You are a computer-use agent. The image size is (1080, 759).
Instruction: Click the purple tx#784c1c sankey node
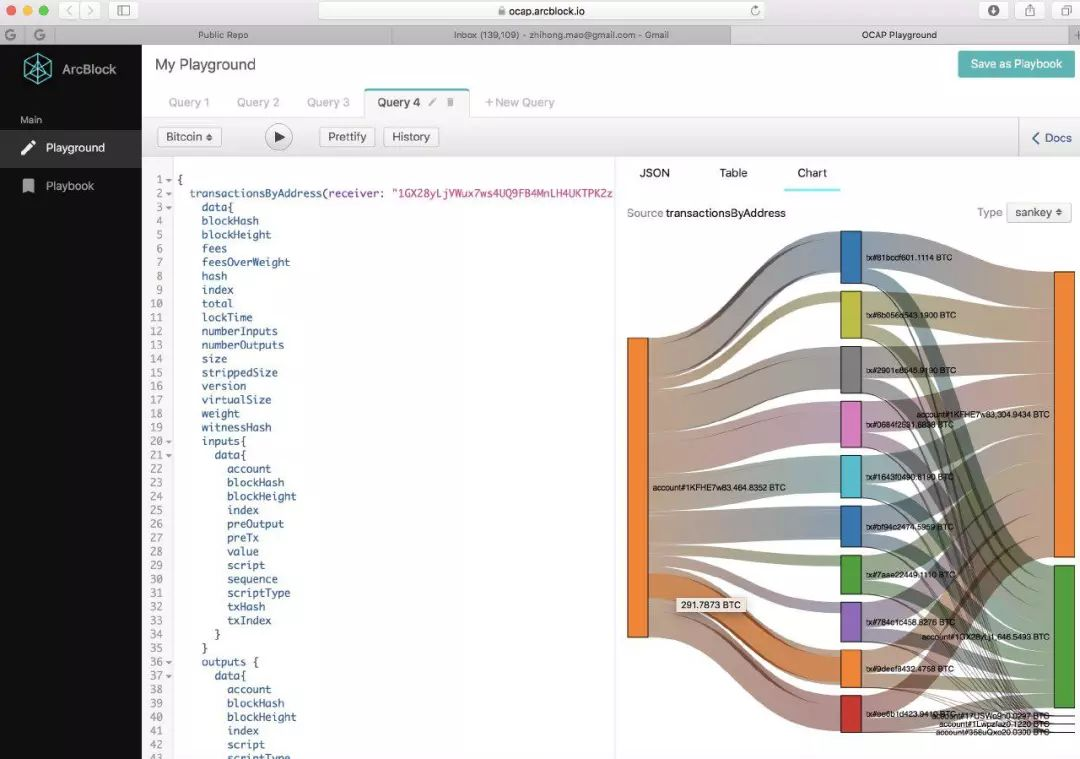851,622
